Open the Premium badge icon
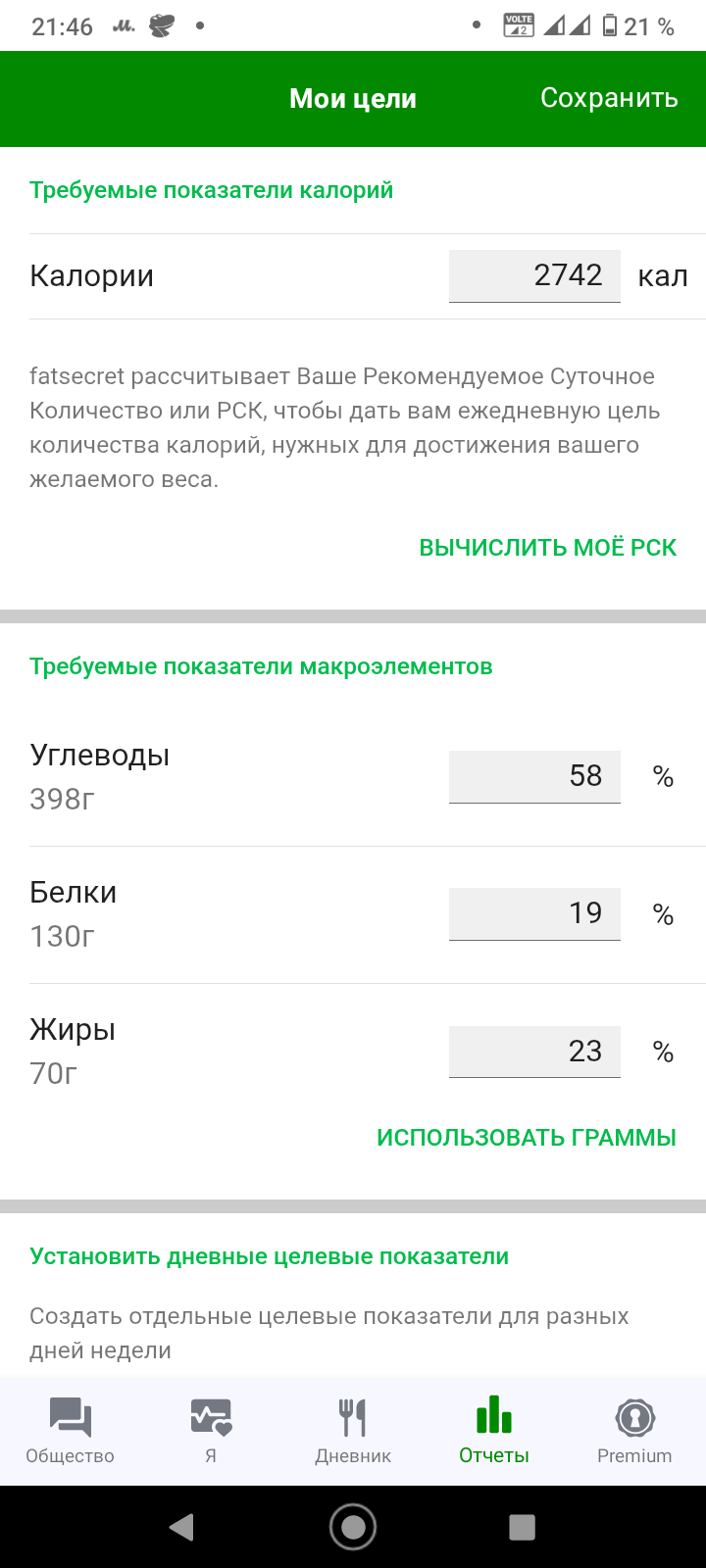The width and height of the screenshot is (706, 1568). click(x=634, y=1417)
